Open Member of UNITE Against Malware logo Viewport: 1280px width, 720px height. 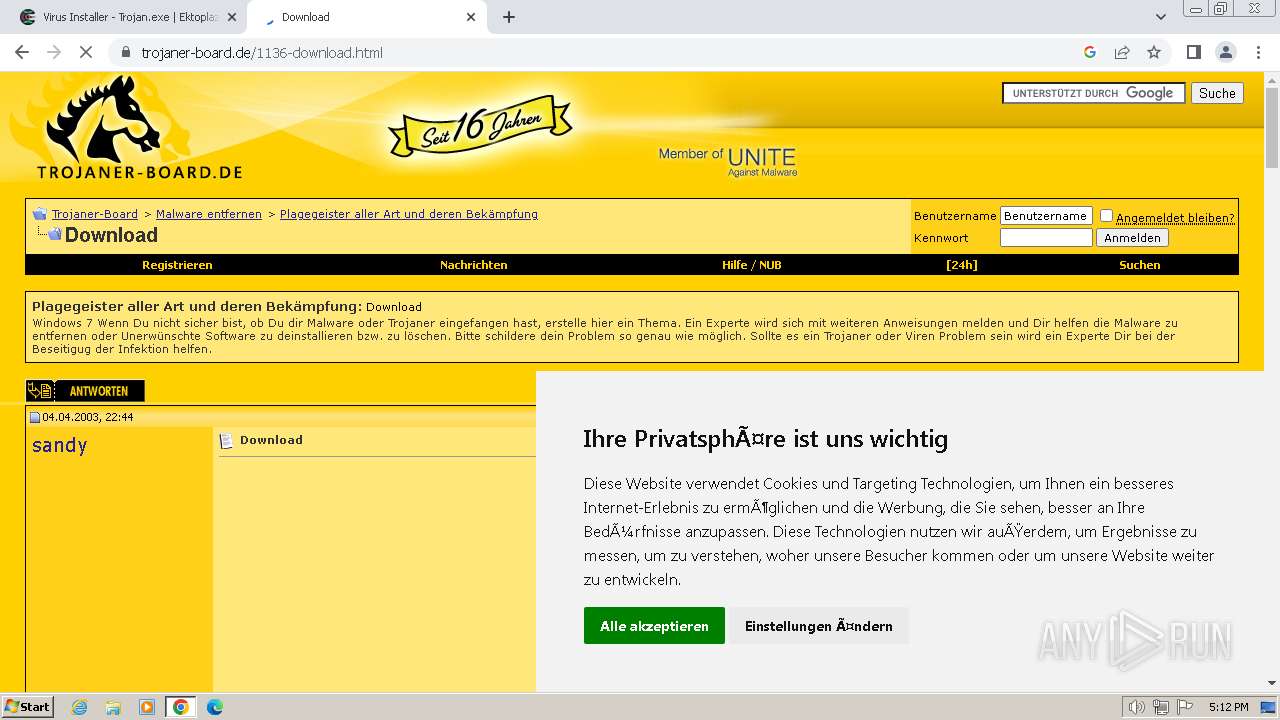pyautogui.click(x=728, y=161)
